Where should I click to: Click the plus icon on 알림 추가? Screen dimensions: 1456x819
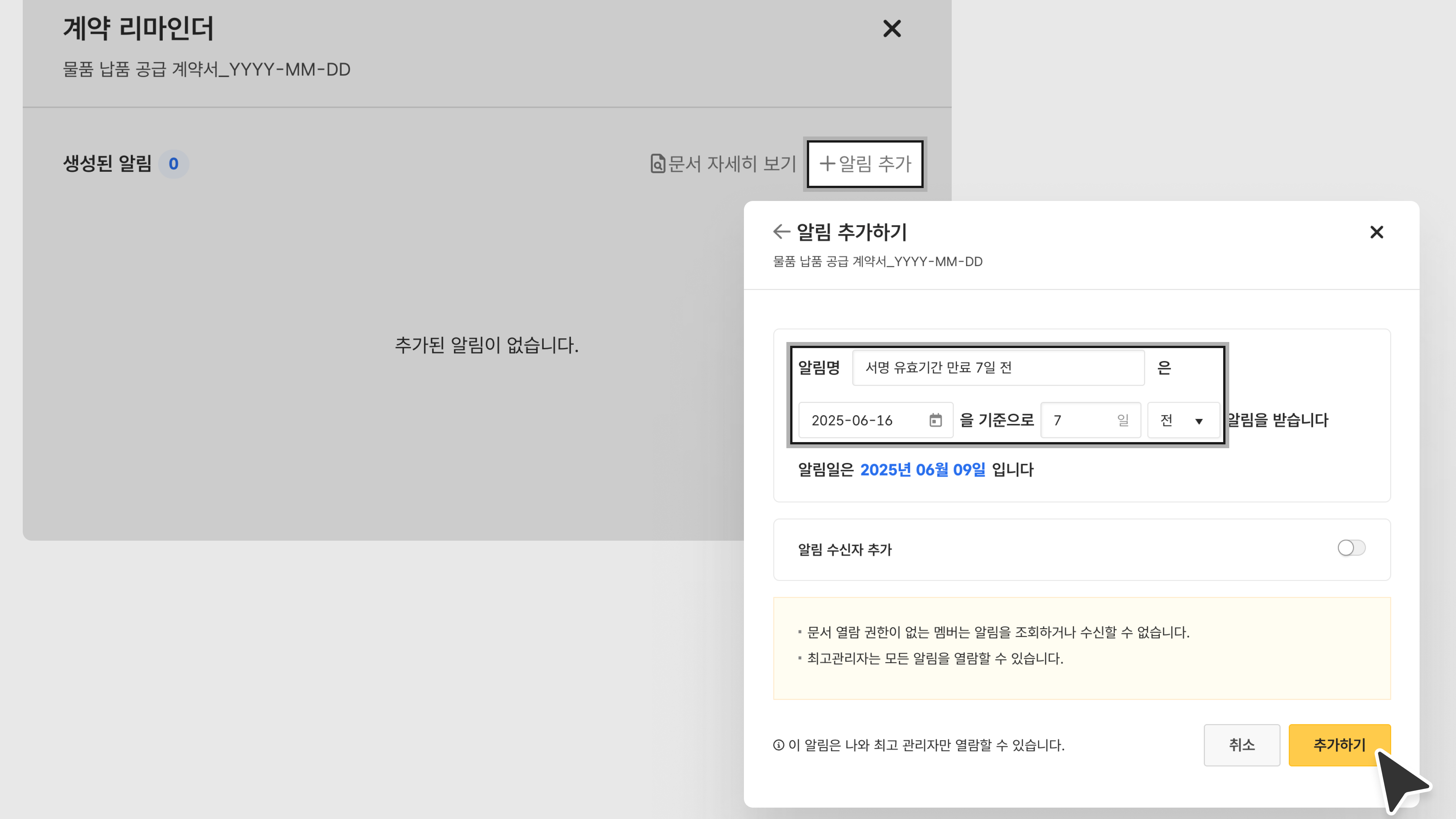tap(827, 164)
